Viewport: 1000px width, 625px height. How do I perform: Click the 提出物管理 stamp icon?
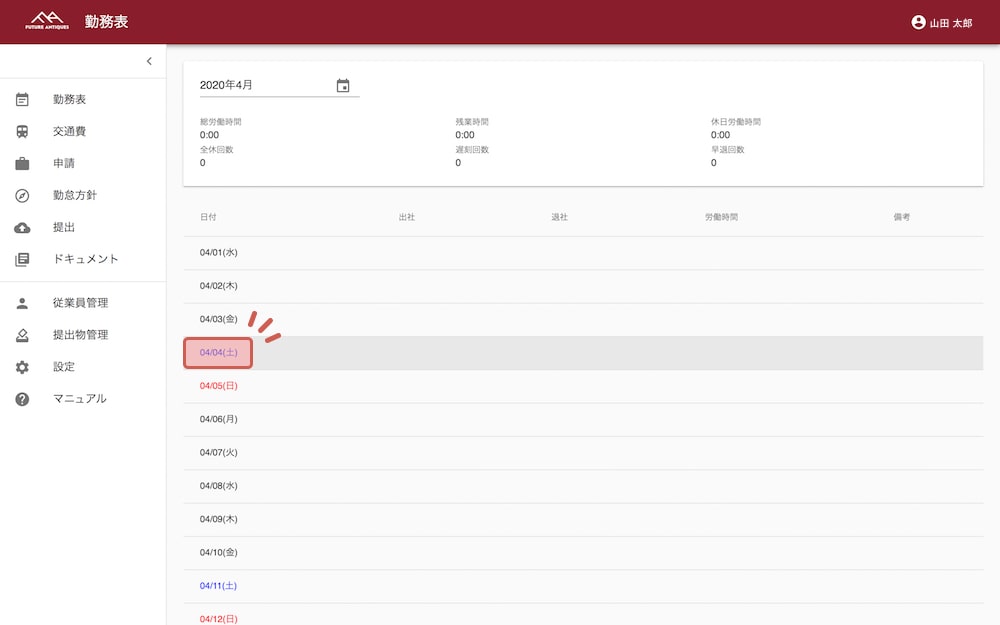click(22, 335)
